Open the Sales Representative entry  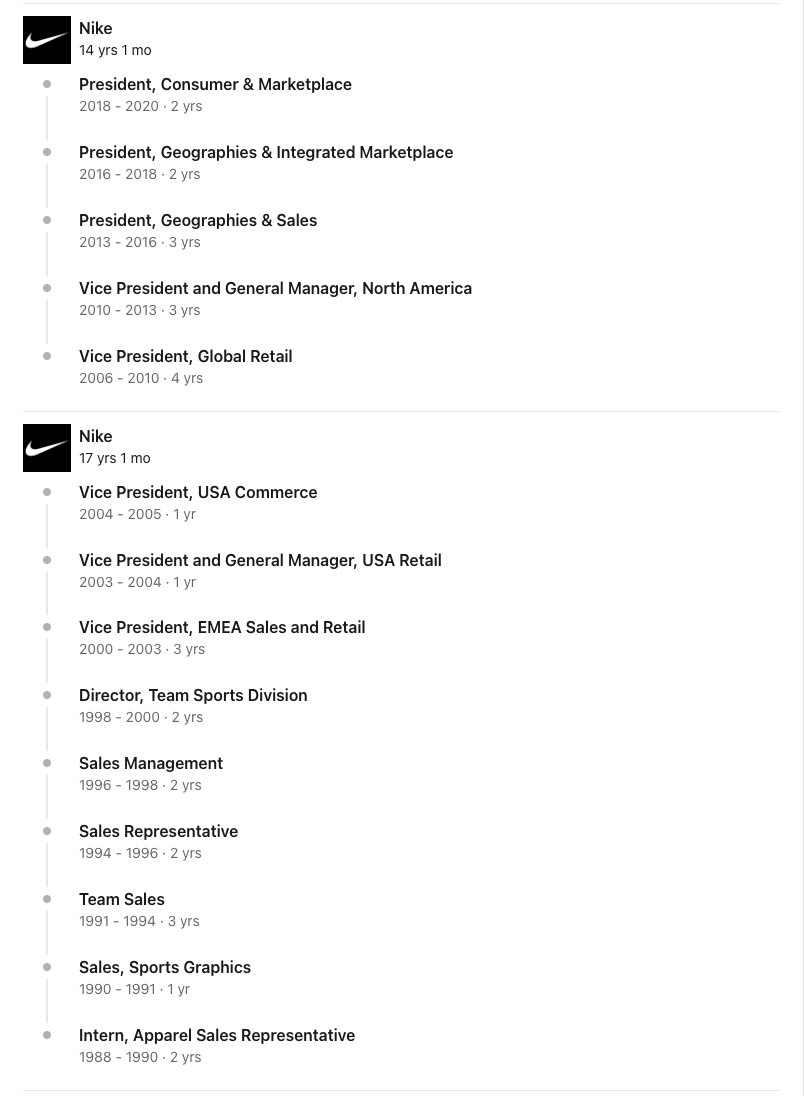[159, 832]
